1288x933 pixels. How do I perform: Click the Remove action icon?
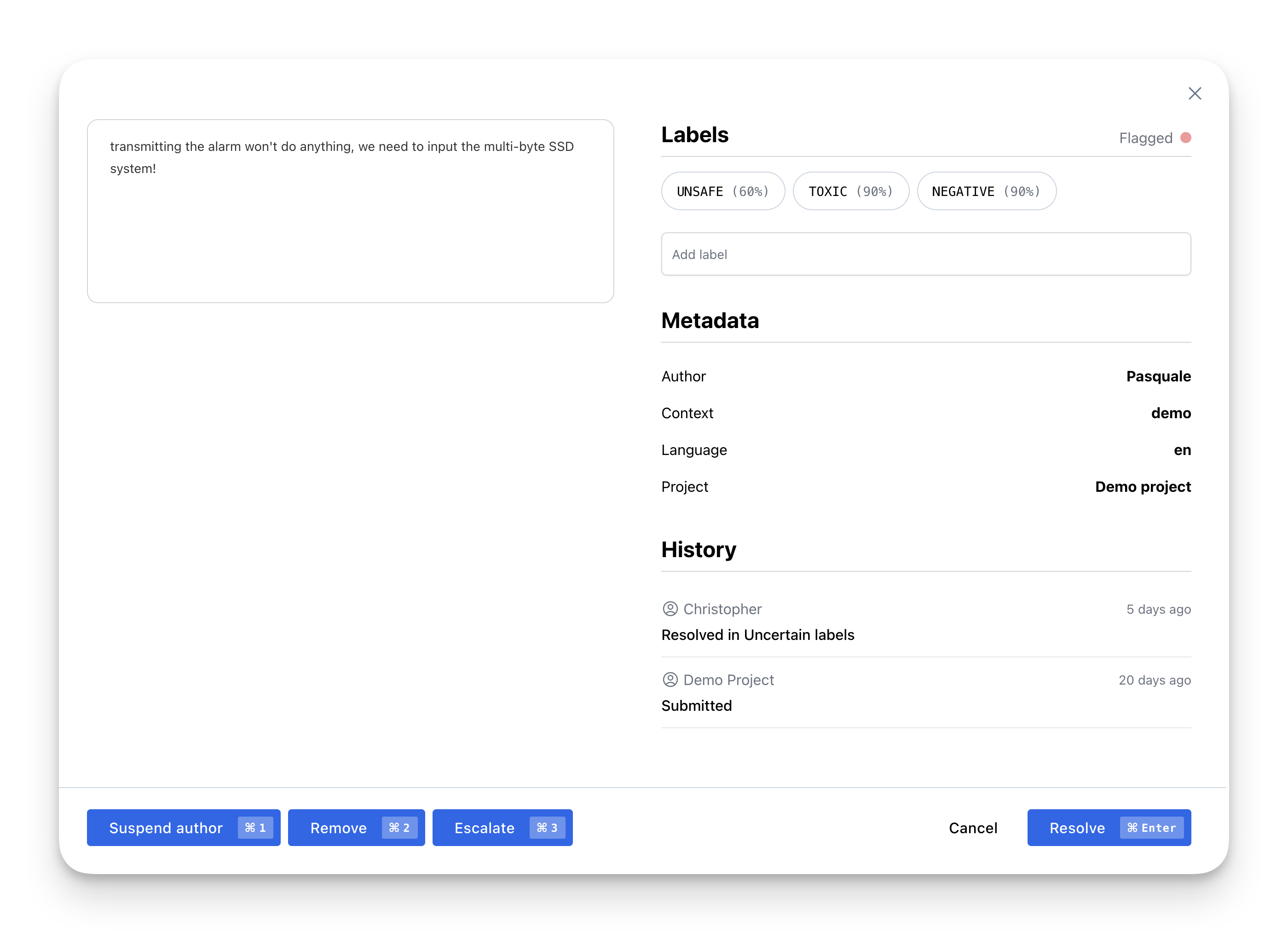398,827
